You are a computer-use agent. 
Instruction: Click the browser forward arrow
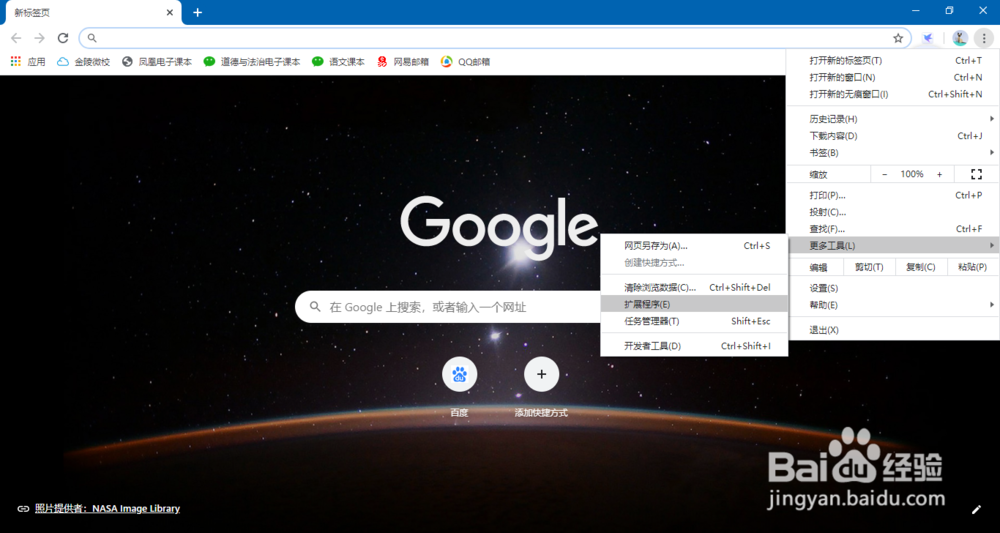40,38
